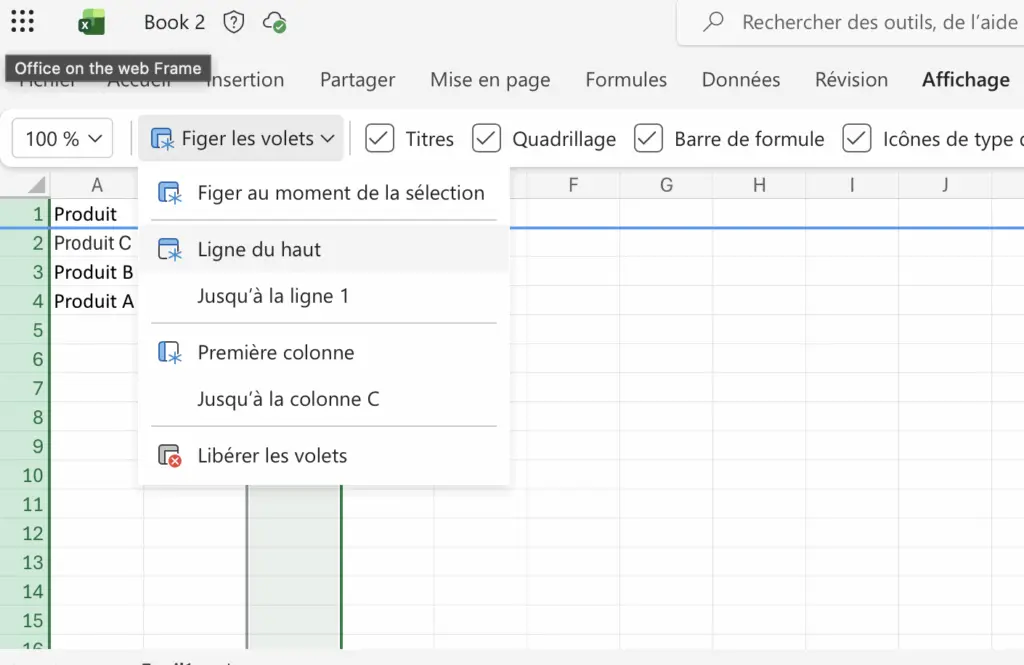Open the Mise en page tab

point(490,80)
